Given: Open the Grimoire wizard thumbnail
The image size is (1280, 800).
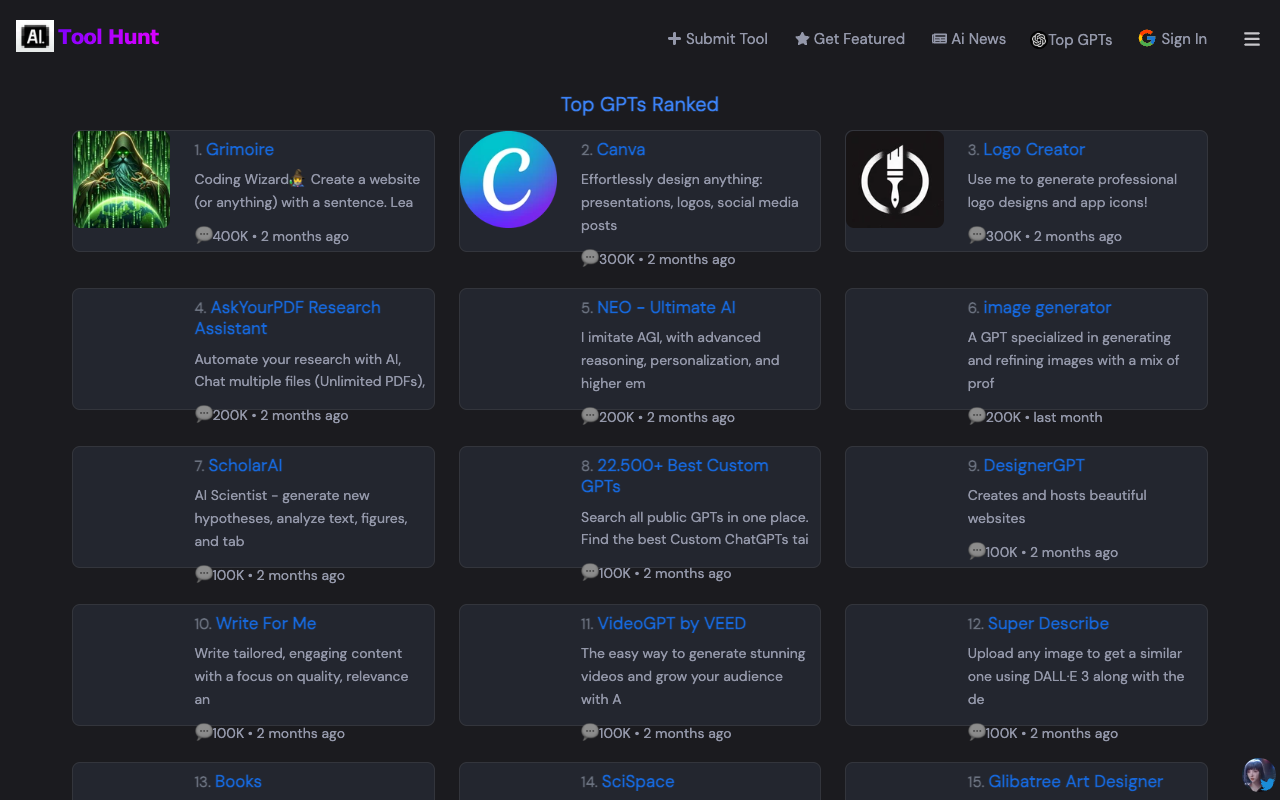Looking at the screenshot, I should tap(122, 180).
